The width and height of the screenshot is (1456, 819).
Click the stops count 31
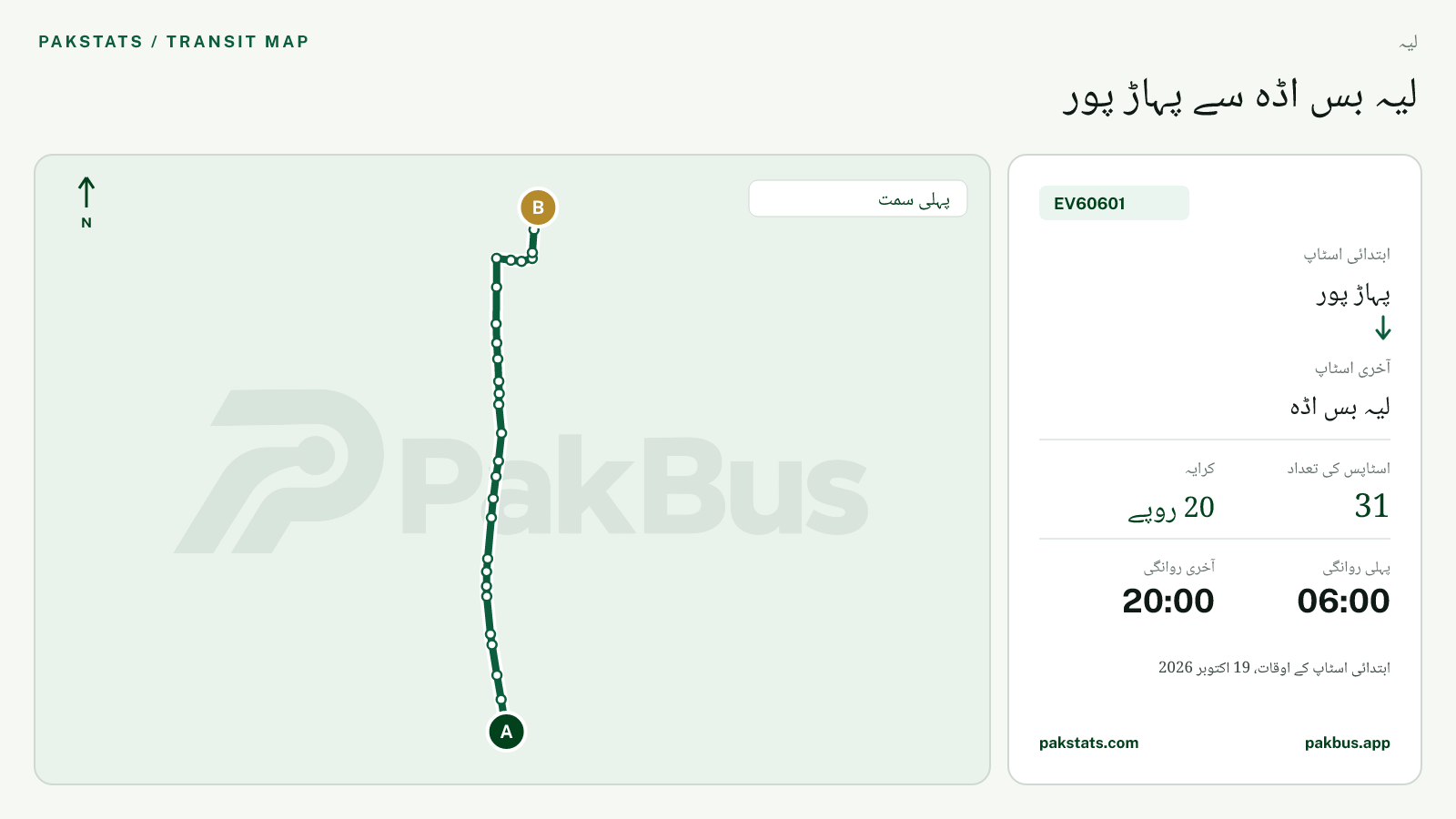pyautogui.click(x=1372, y=506)
